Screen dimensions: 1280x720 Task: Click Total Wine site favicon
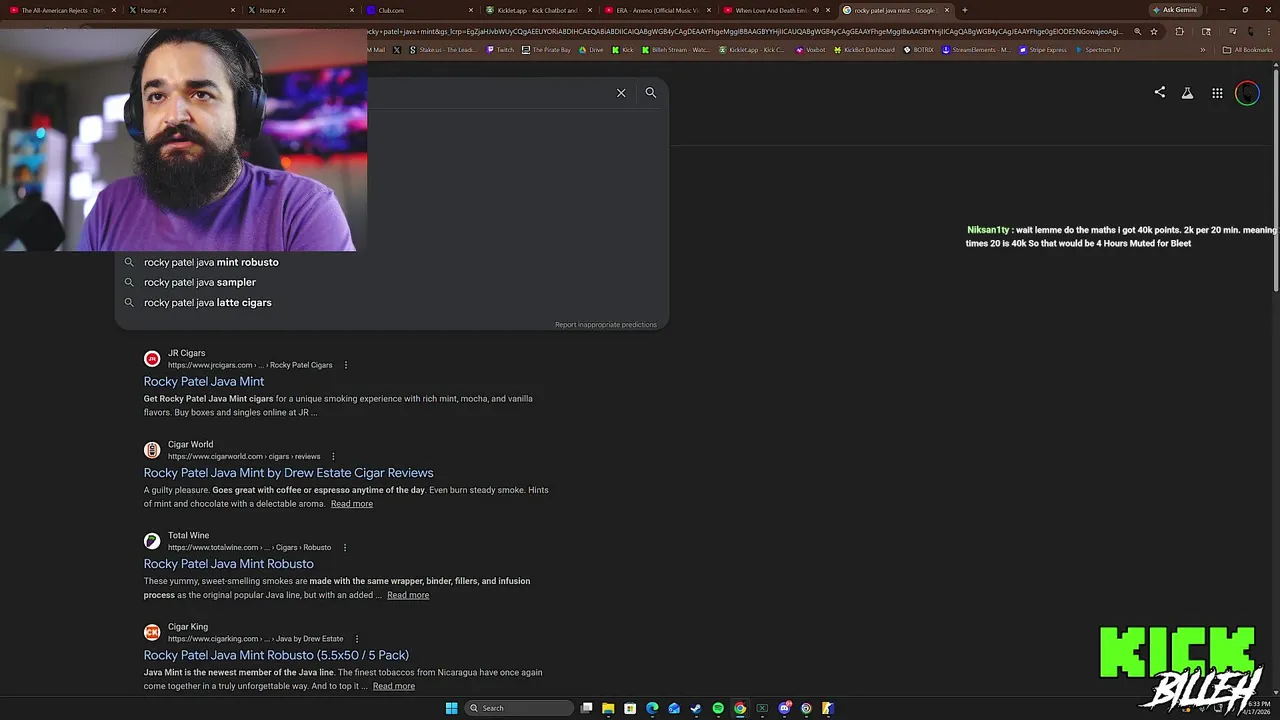click(152, 541)
